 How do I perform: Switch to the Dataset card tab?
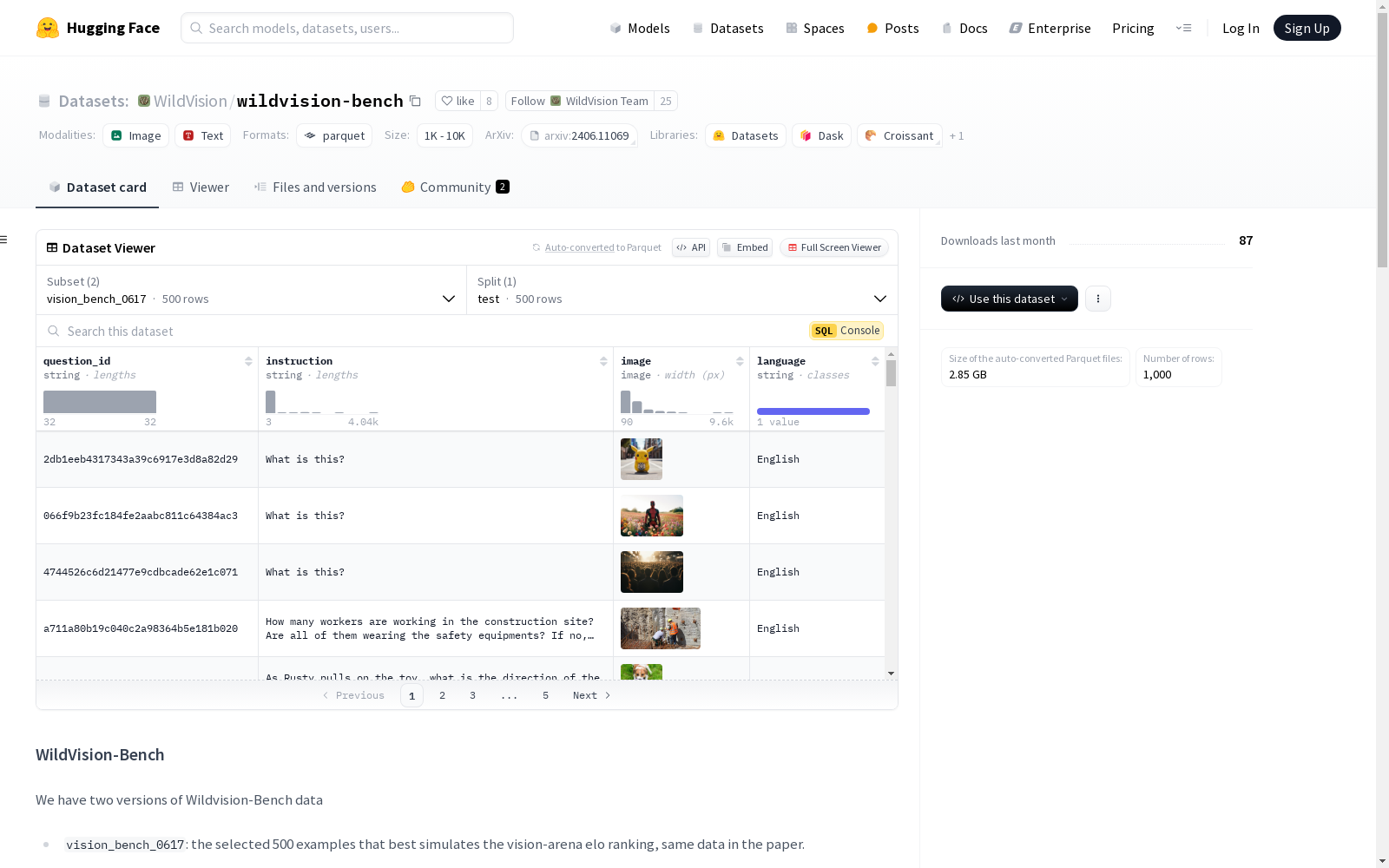pos(97,187)
